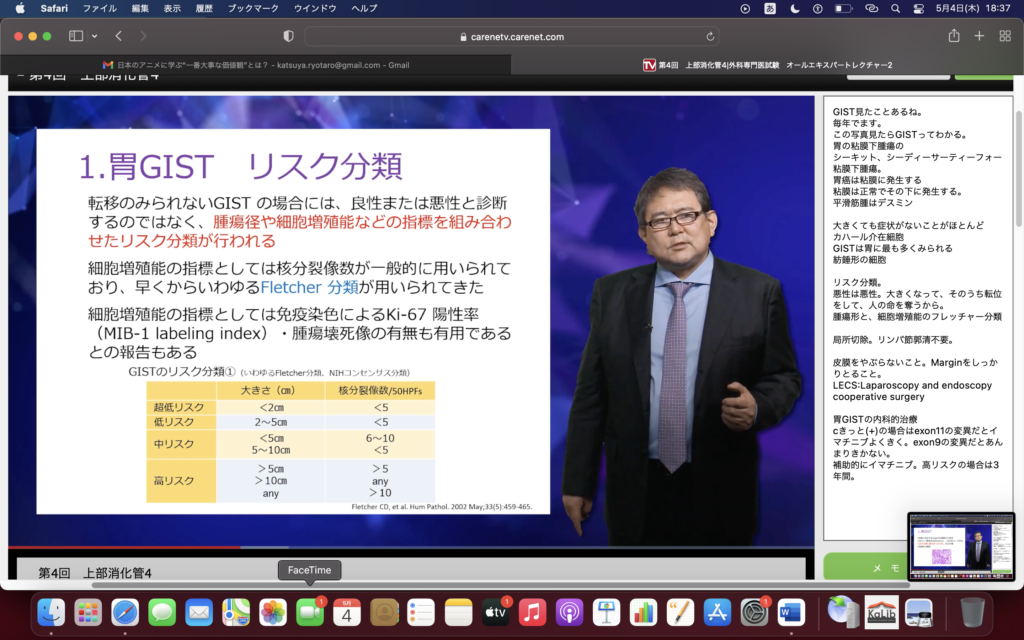Toggle Do Not Disturb moon icon
The width and height of the screenshot is (1024, 640).
pos(795,8)
